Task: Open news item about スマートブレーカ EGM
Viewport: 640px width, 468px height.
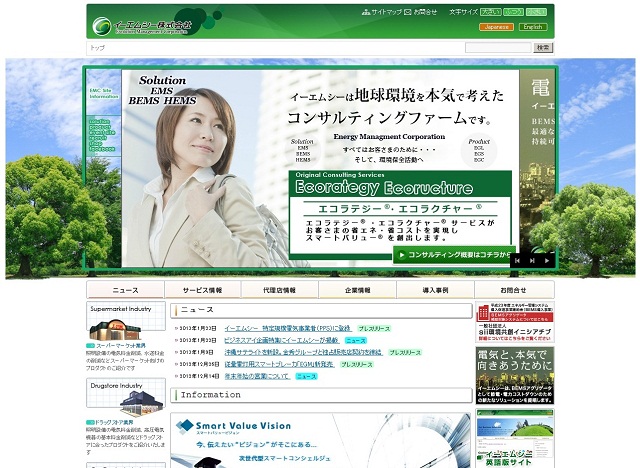Action: coord(279,364)
